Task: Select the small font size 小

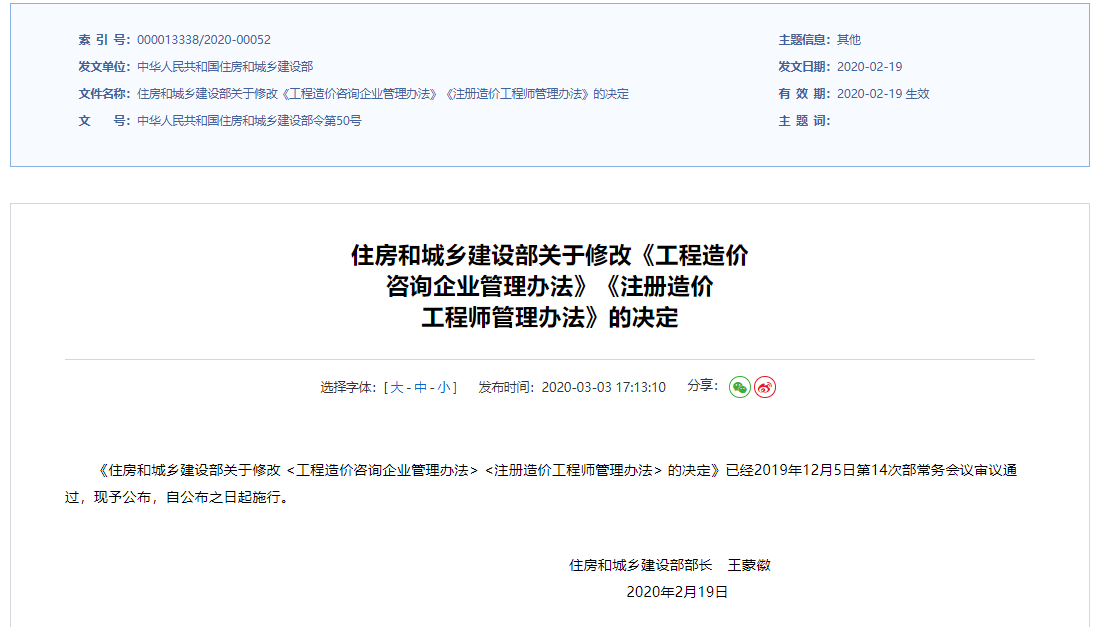Action: tap(443, 388)
